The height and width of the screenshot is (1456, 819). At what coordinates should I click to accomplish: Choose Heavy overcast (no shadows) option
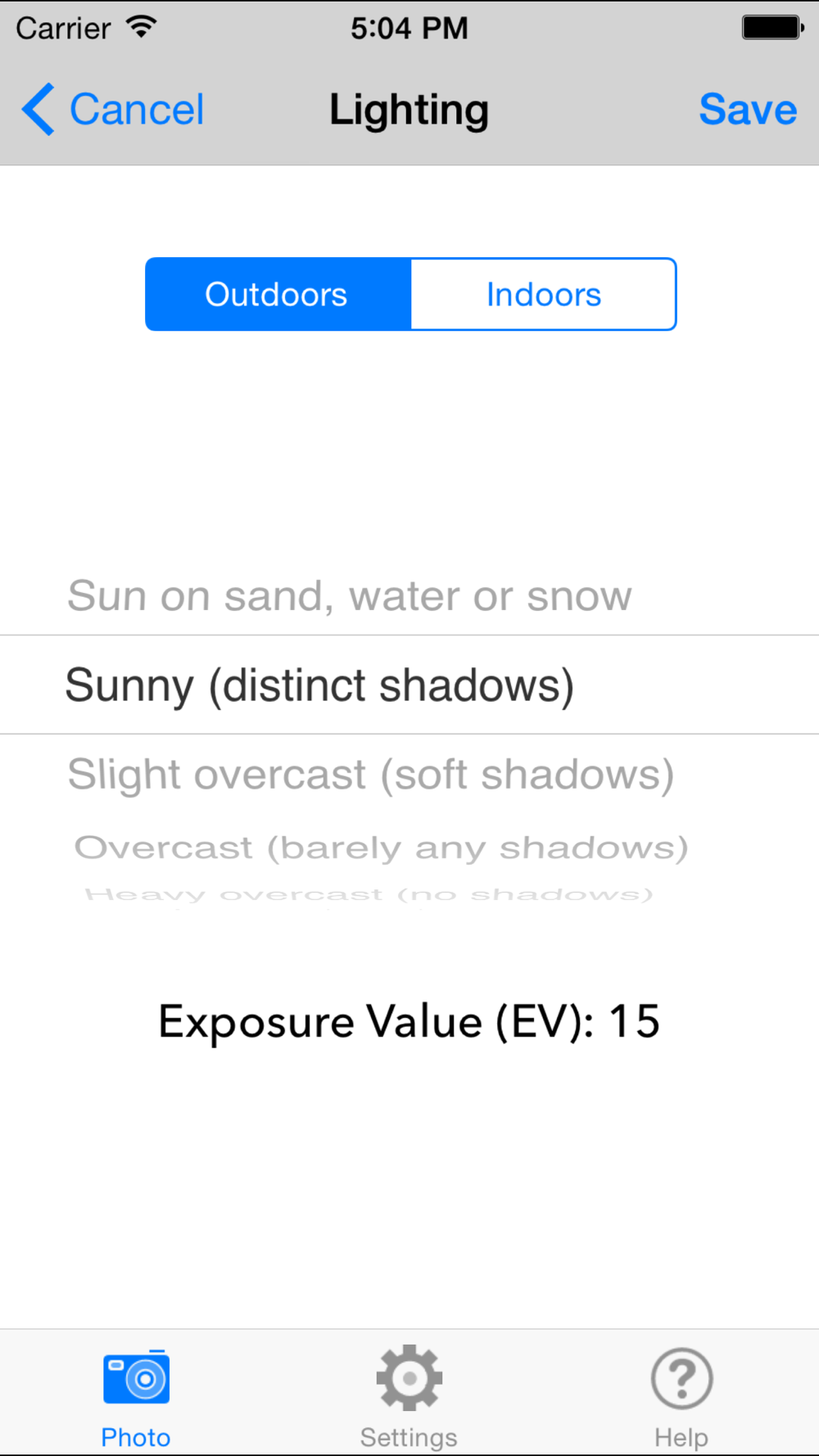coord(369,894)
